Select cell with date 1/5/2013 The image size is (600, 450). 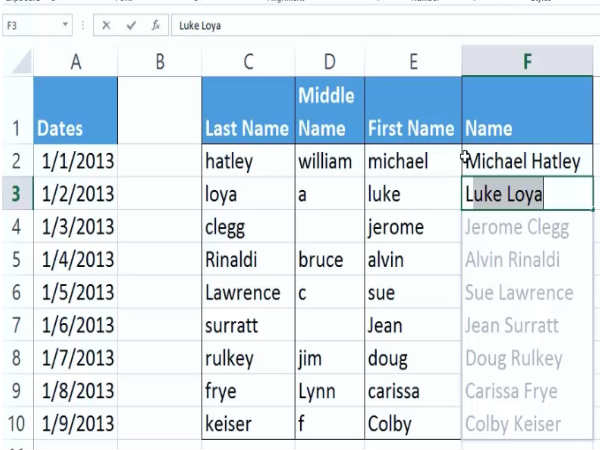tap(75, 293)
